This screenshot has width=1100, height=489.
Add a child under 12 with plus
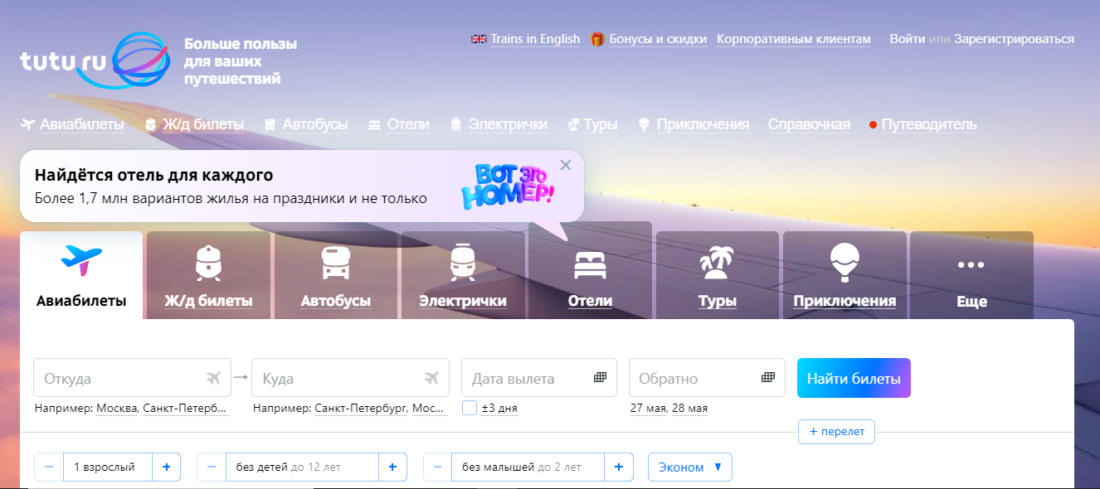click(392, 467)
